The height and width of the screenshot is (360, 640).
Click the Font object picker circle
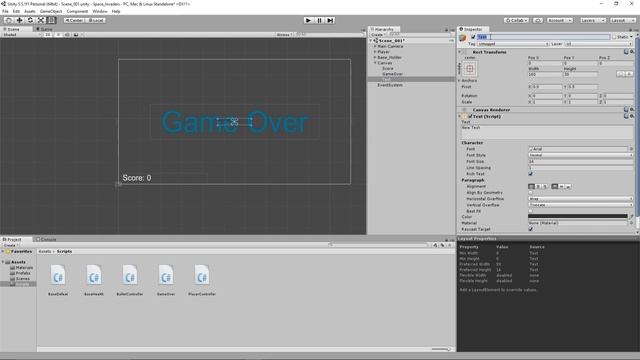(631, 149)
